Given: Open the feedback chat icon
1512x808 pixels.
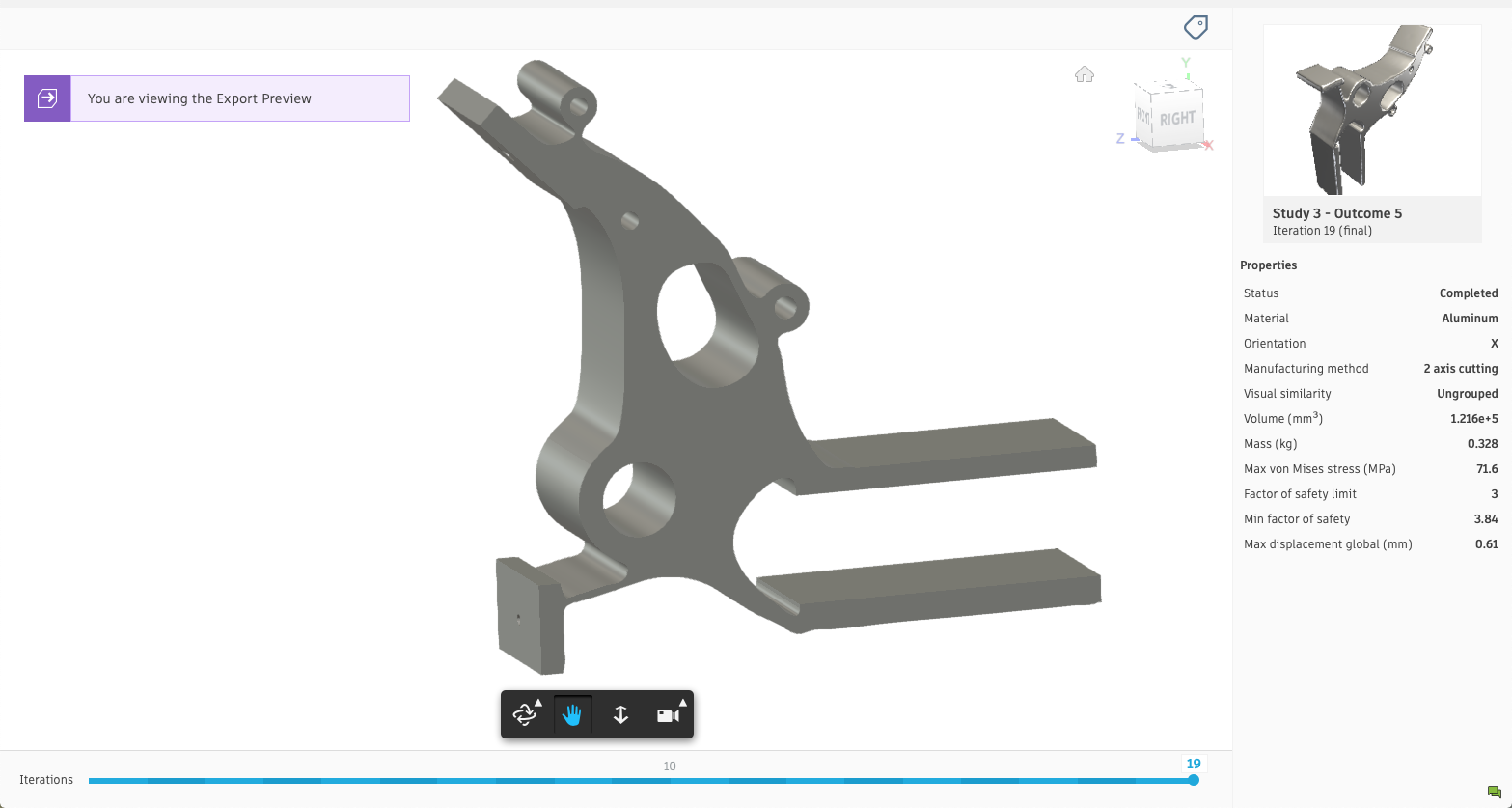Looking at the screenshot, I should (x=1495, y=793).
